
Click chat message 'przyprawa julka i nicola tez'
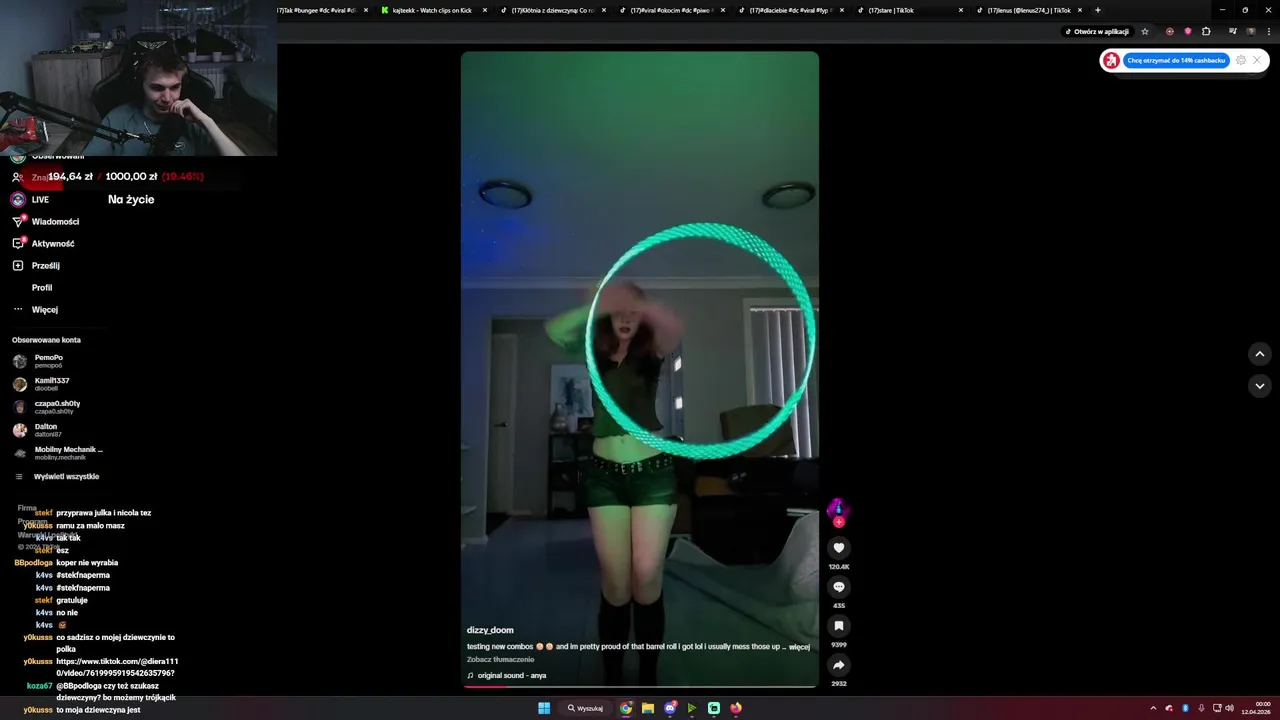104,513
